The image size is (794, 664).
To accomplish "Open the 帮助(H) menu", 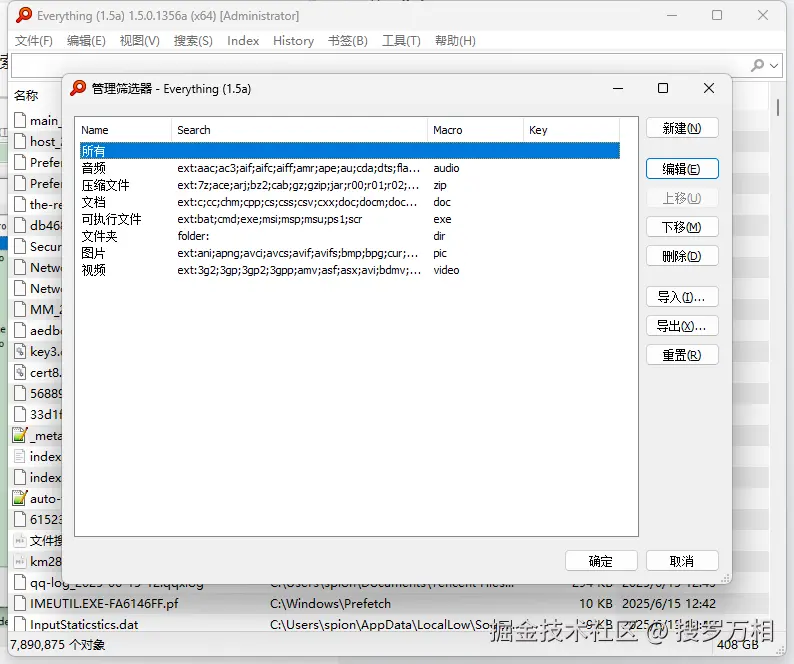I will coord(455,41).
